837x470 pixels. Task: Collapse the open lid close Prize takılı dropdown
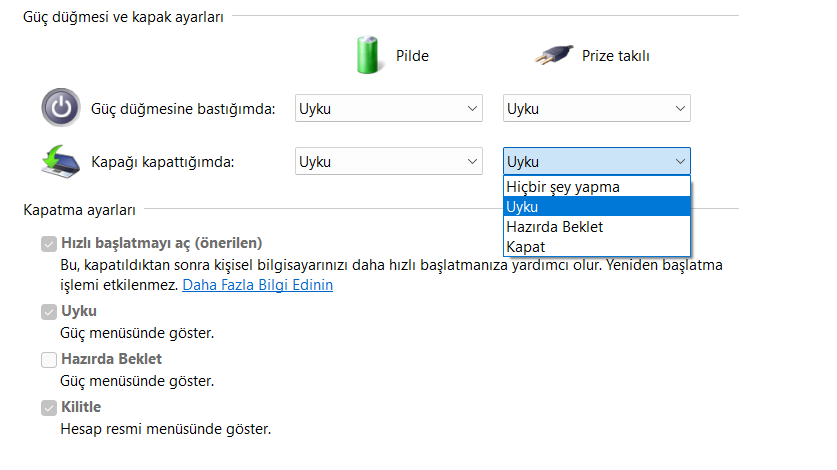tap(597, 161)
